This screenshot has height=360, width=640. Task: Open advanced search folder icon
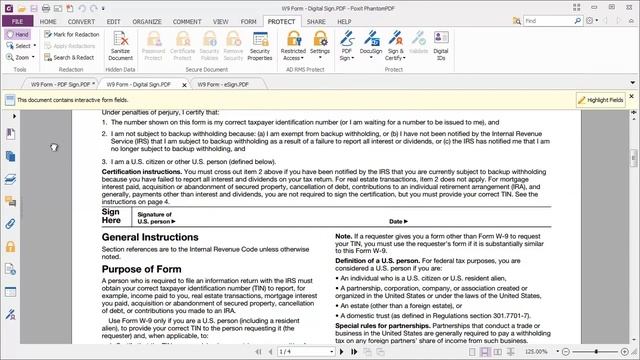[x=517, y=21]
